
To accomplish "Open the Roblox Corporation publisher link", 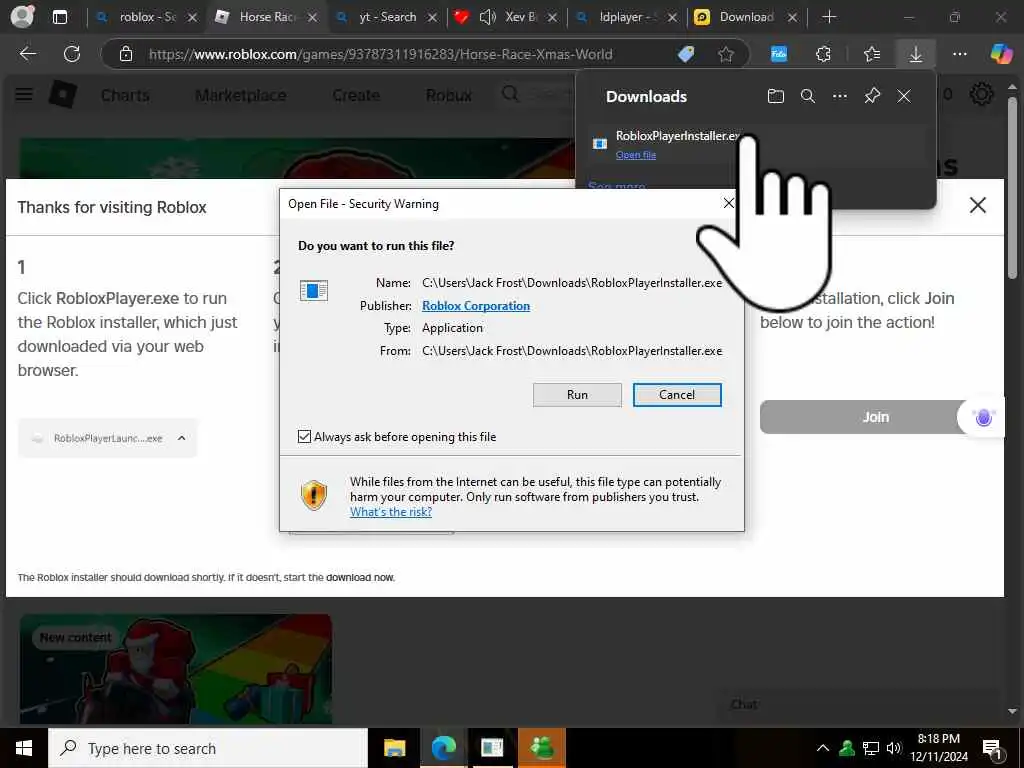I will (476, 306).
